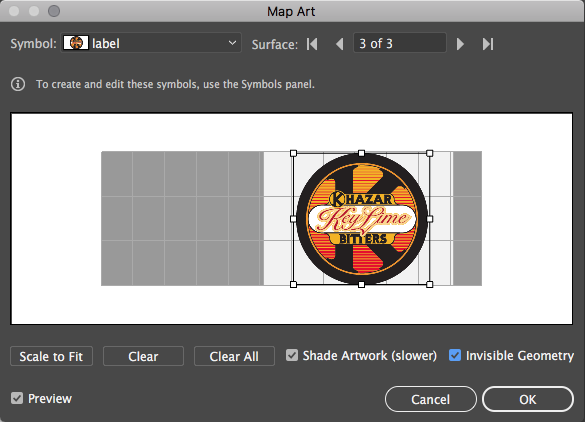Click Scale to Fit button
585x422 pixels.
[51, 356]
